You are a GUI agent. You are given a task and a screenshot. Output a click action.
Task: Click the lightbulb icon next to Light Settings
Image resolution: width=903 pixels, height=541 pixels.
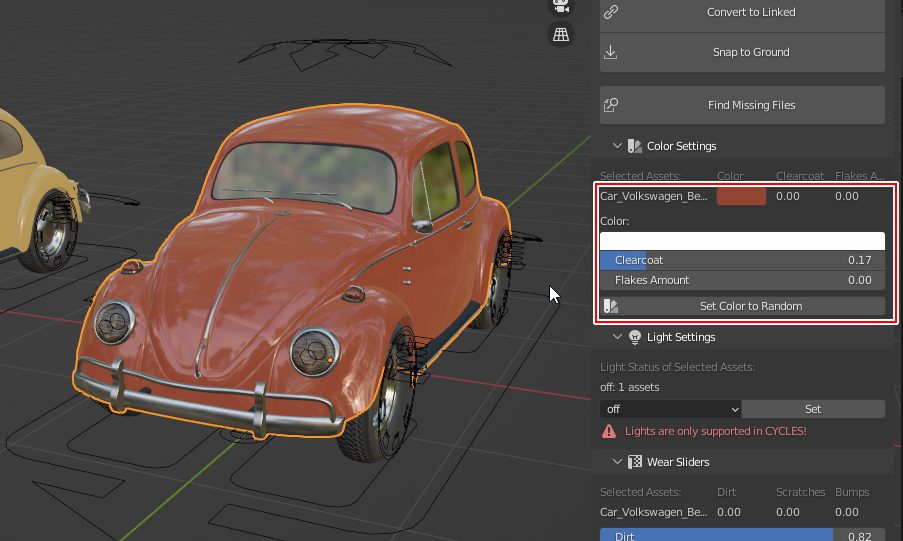[x=634, y=337]
